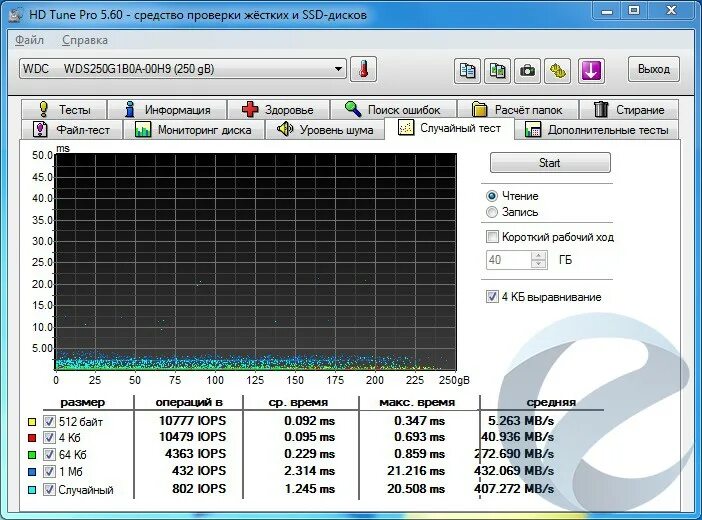
Task: Open the Здоровье tab
Action: point(278,109)
